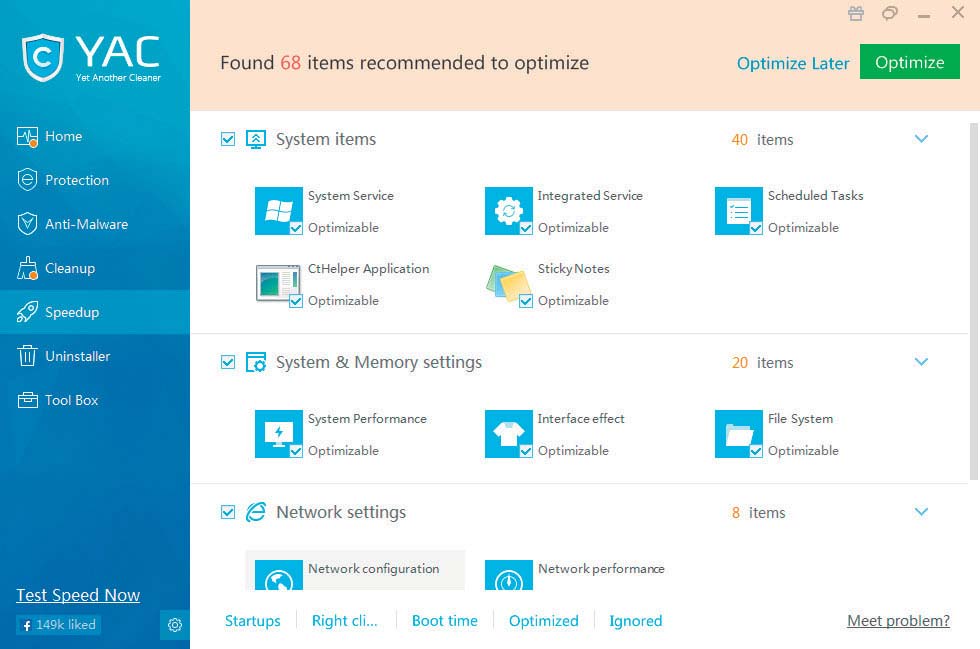
Task: Select the Speedup sidebar item
Action: [95, 312]
